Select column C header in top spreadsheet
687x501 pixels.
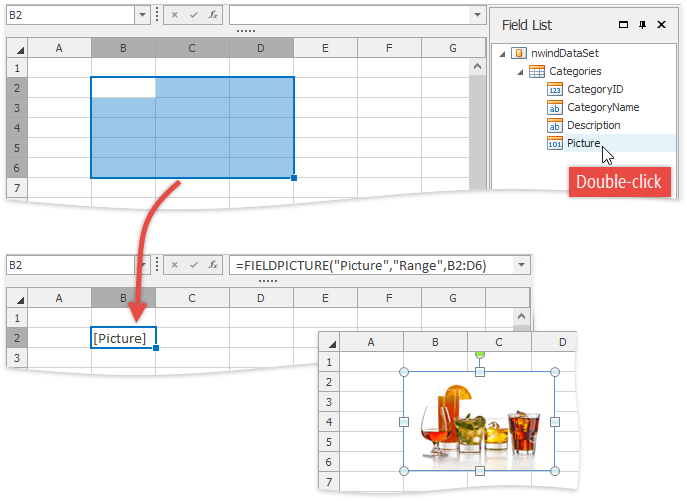pos(192,48)
